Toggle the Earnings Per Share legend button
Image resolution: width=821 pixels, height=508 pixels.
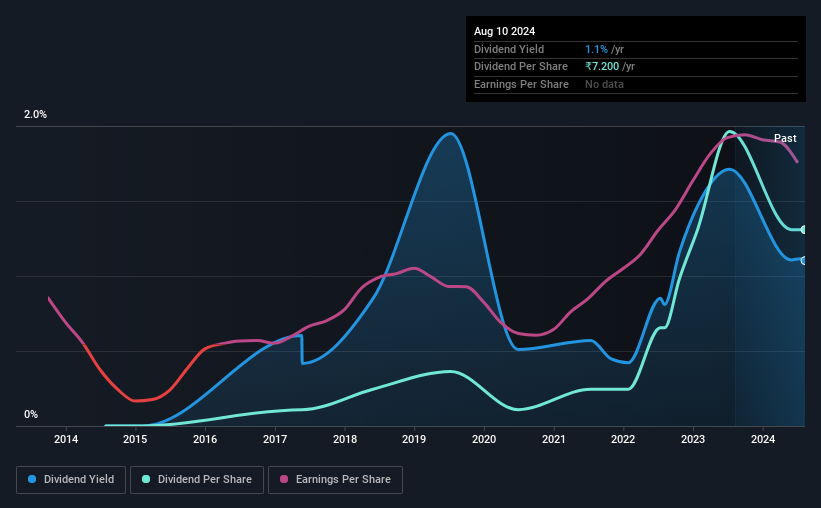[x=335, y=480]
